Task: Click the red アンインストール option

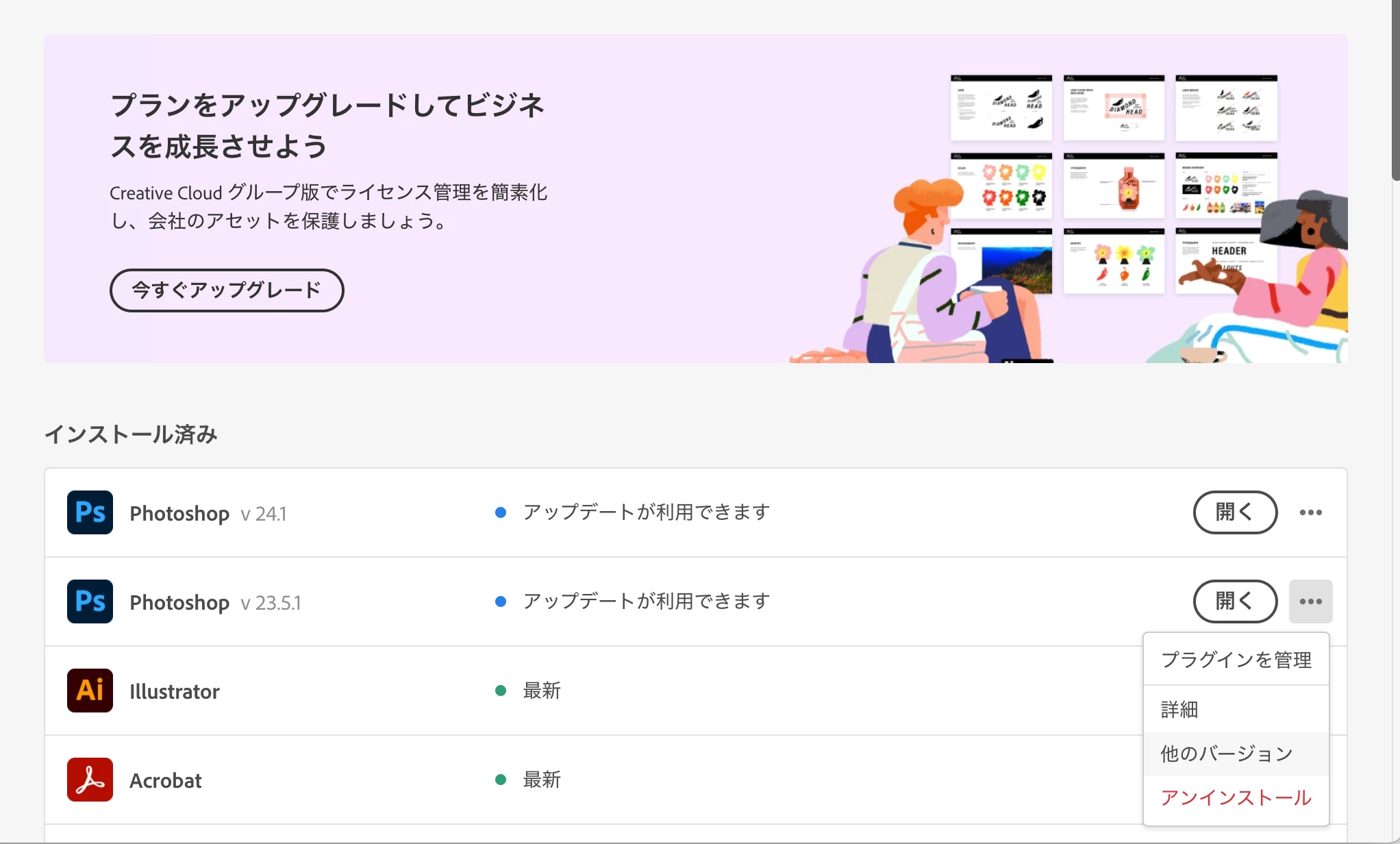Action: [x=1236, y=797]
